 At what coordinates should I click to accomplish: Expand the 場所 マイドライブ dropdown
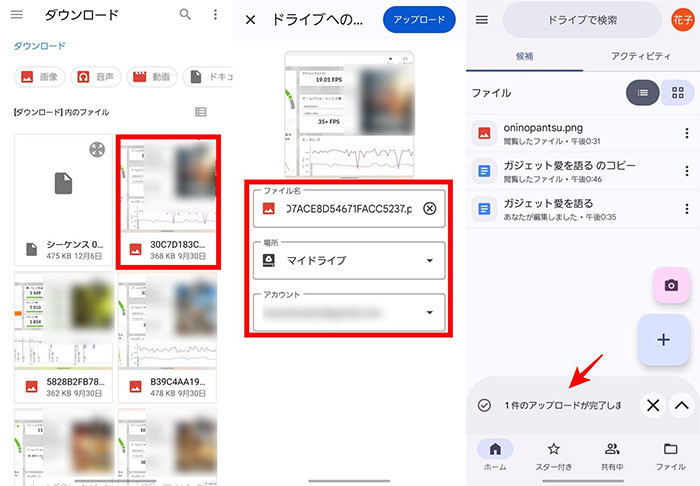349,260
